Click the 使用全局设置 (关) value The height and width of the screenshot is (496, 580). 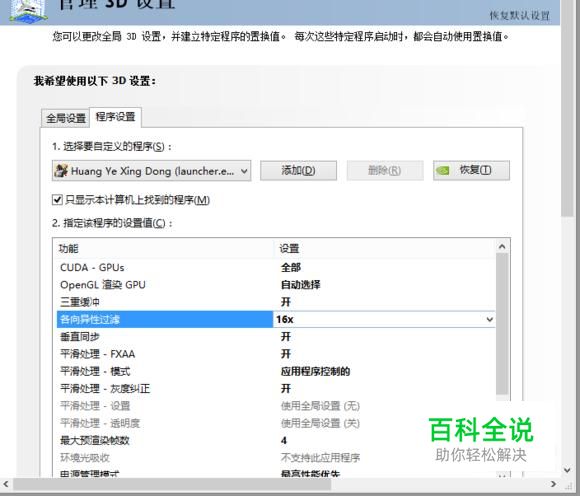click(320, 423)
